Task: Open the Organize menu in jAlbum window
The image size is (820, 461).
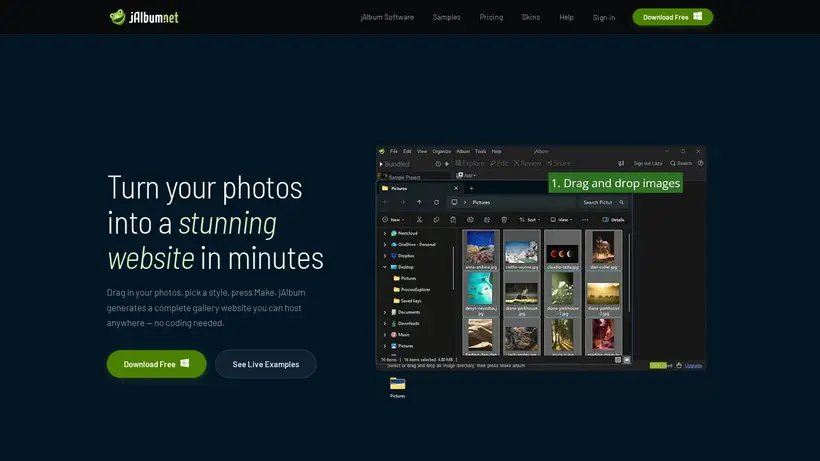Action: 441,152
